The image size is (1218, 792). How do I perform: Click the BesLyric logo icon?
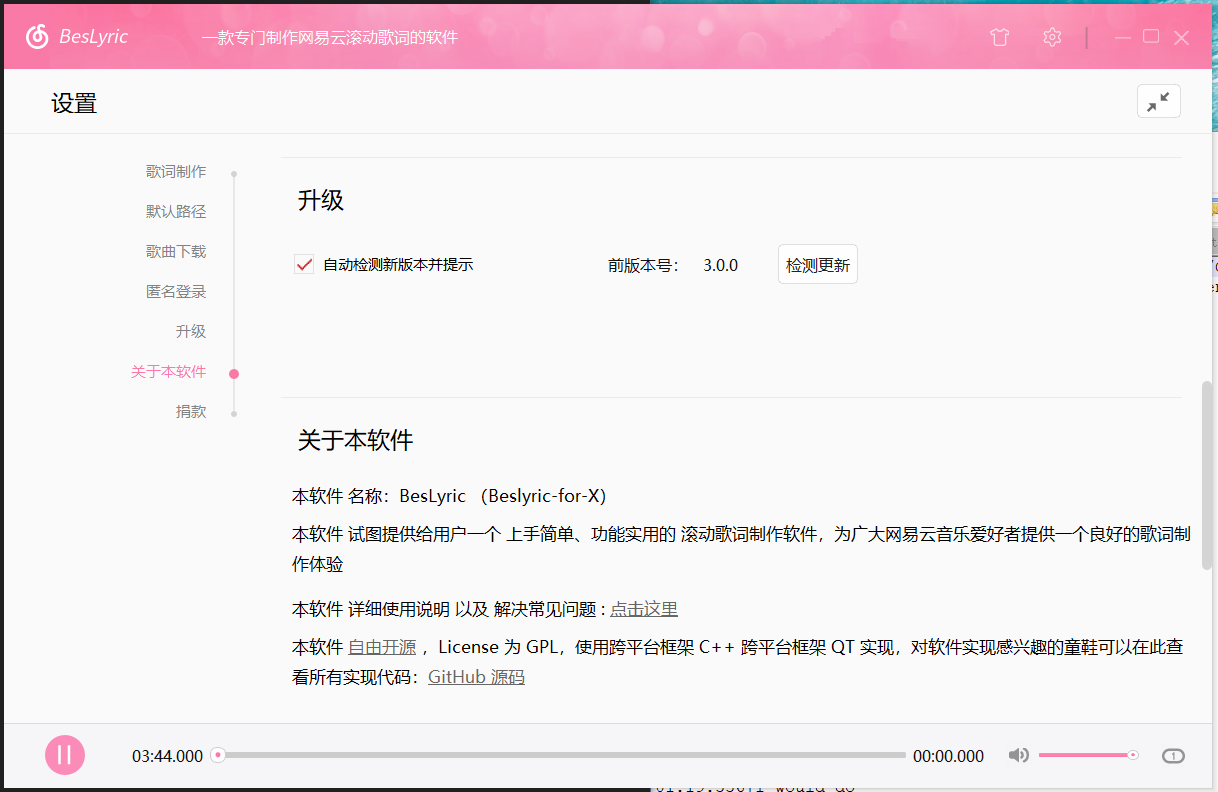37,37
